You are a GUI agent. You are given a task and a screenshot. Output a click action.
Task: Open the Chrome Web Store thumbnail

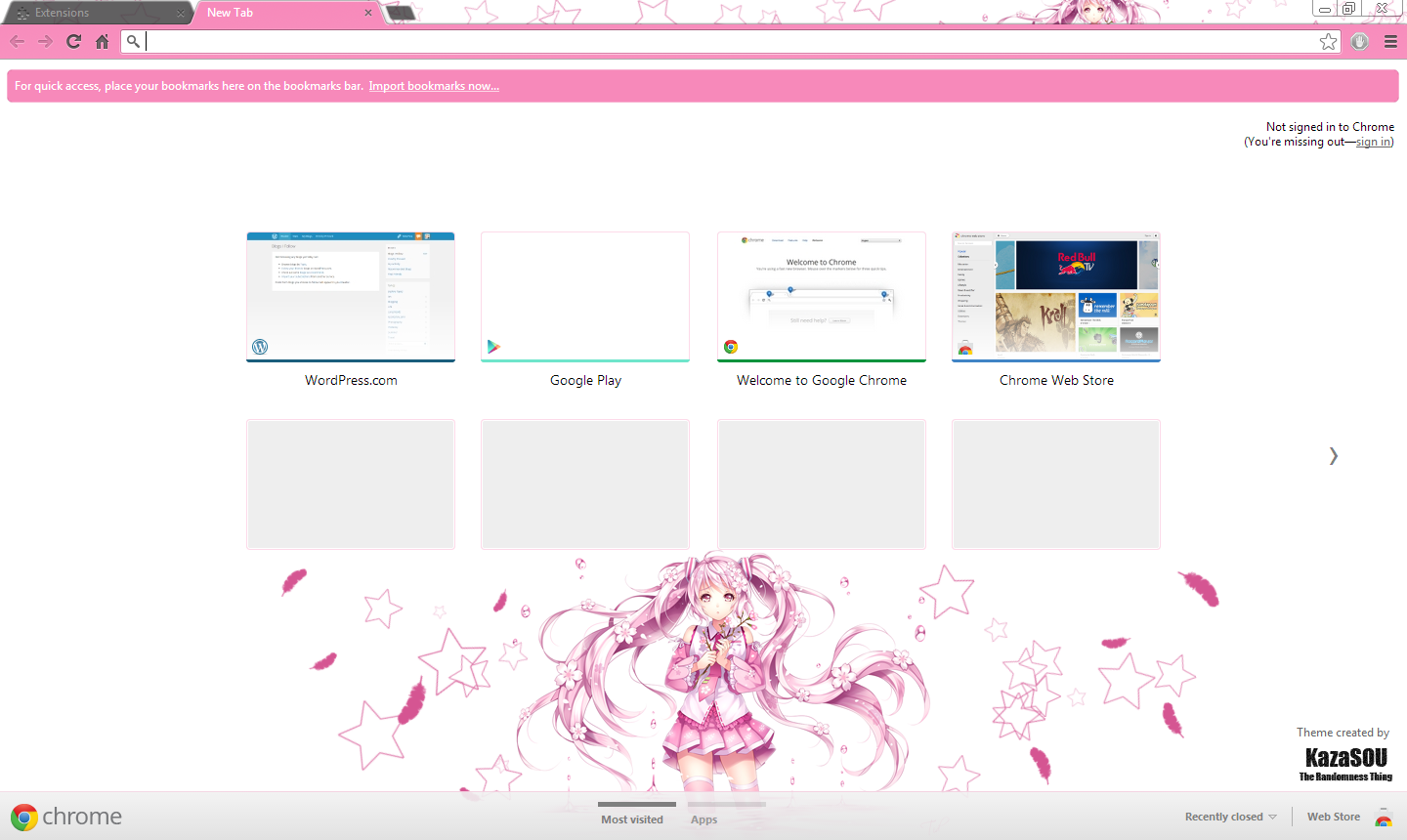pos(1056,297)
